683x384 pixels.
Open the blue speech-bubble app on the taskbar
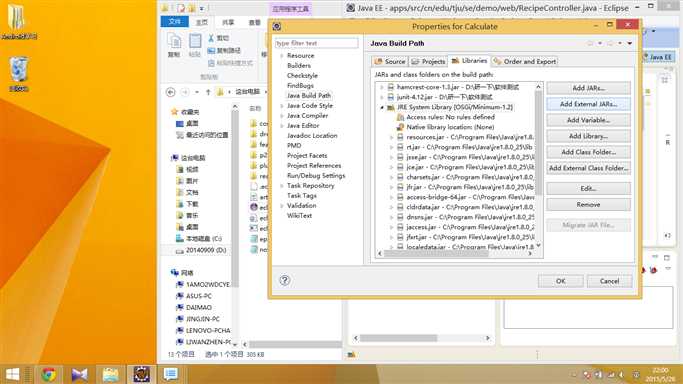171,374
